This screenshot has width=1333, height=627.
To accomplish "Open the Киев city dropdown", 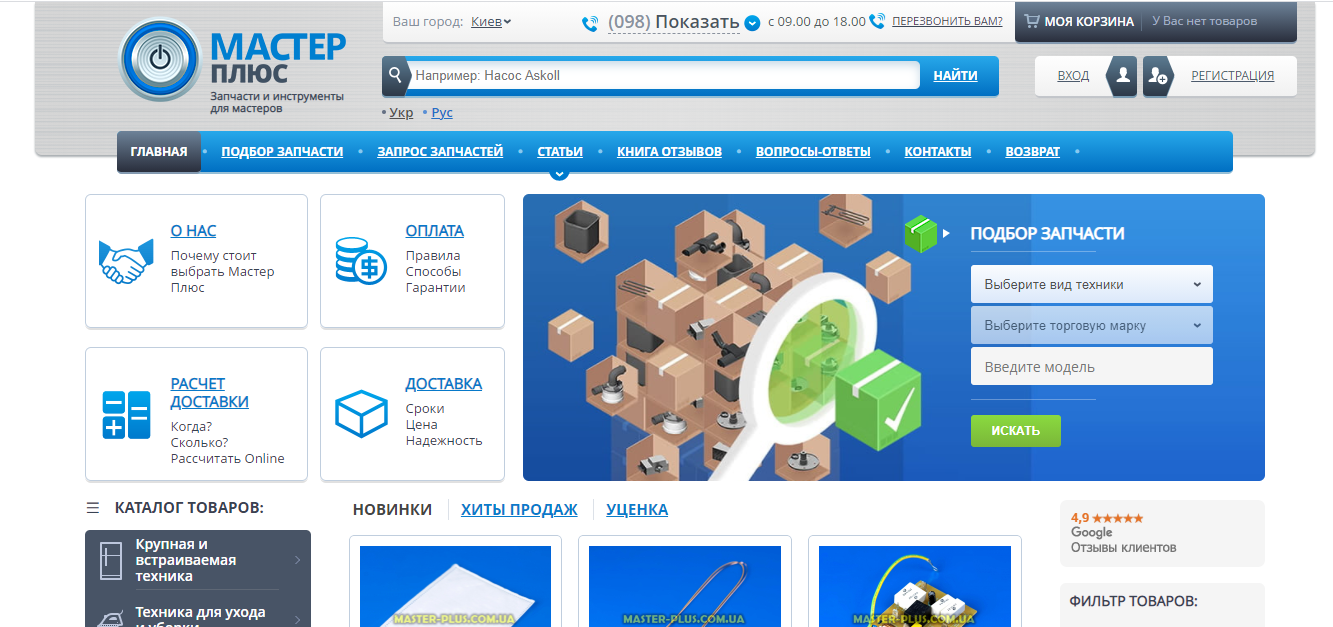I will (491, 22).
